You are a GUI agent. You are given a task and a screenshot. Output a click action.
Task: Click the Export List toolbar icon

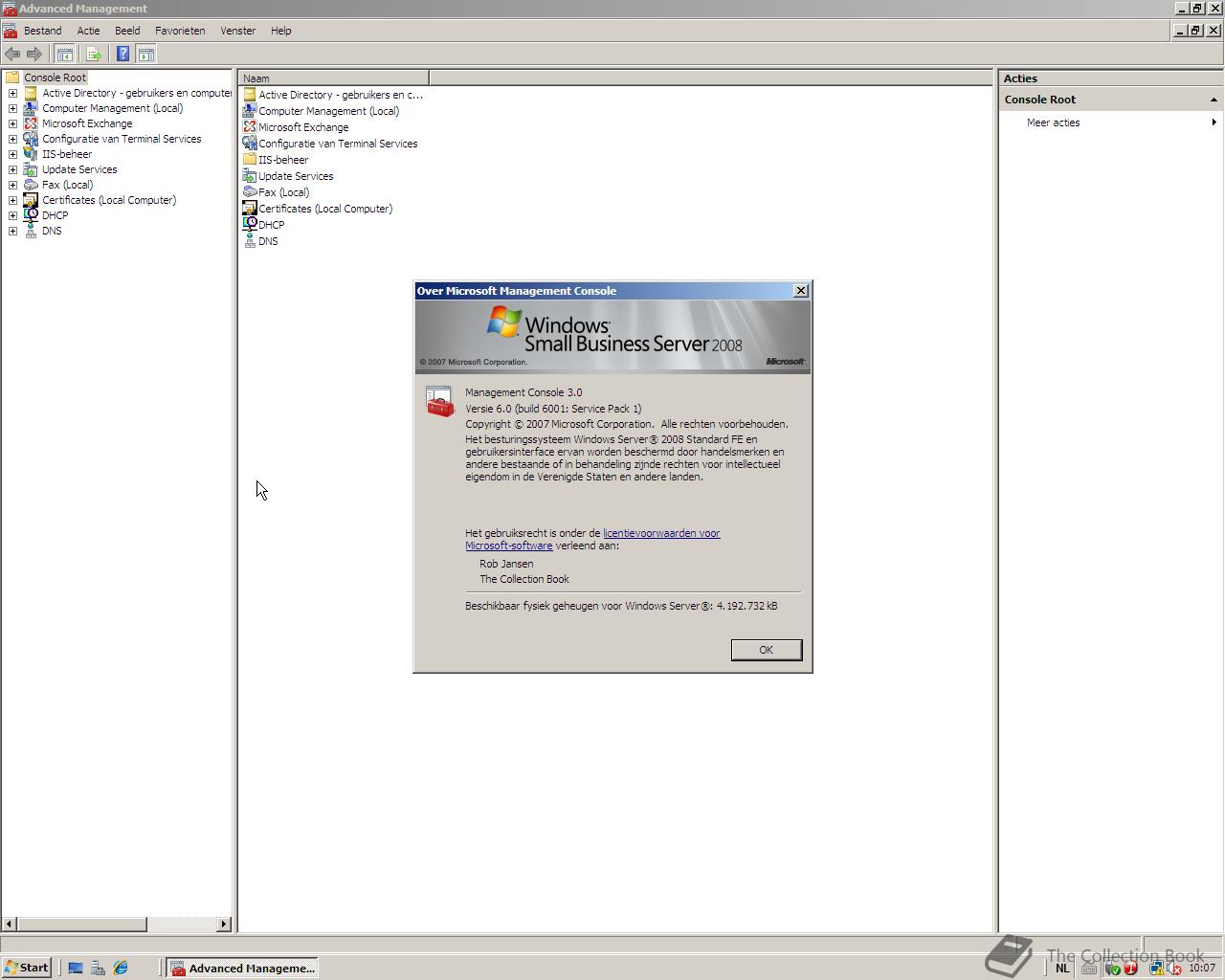[94, 55]
